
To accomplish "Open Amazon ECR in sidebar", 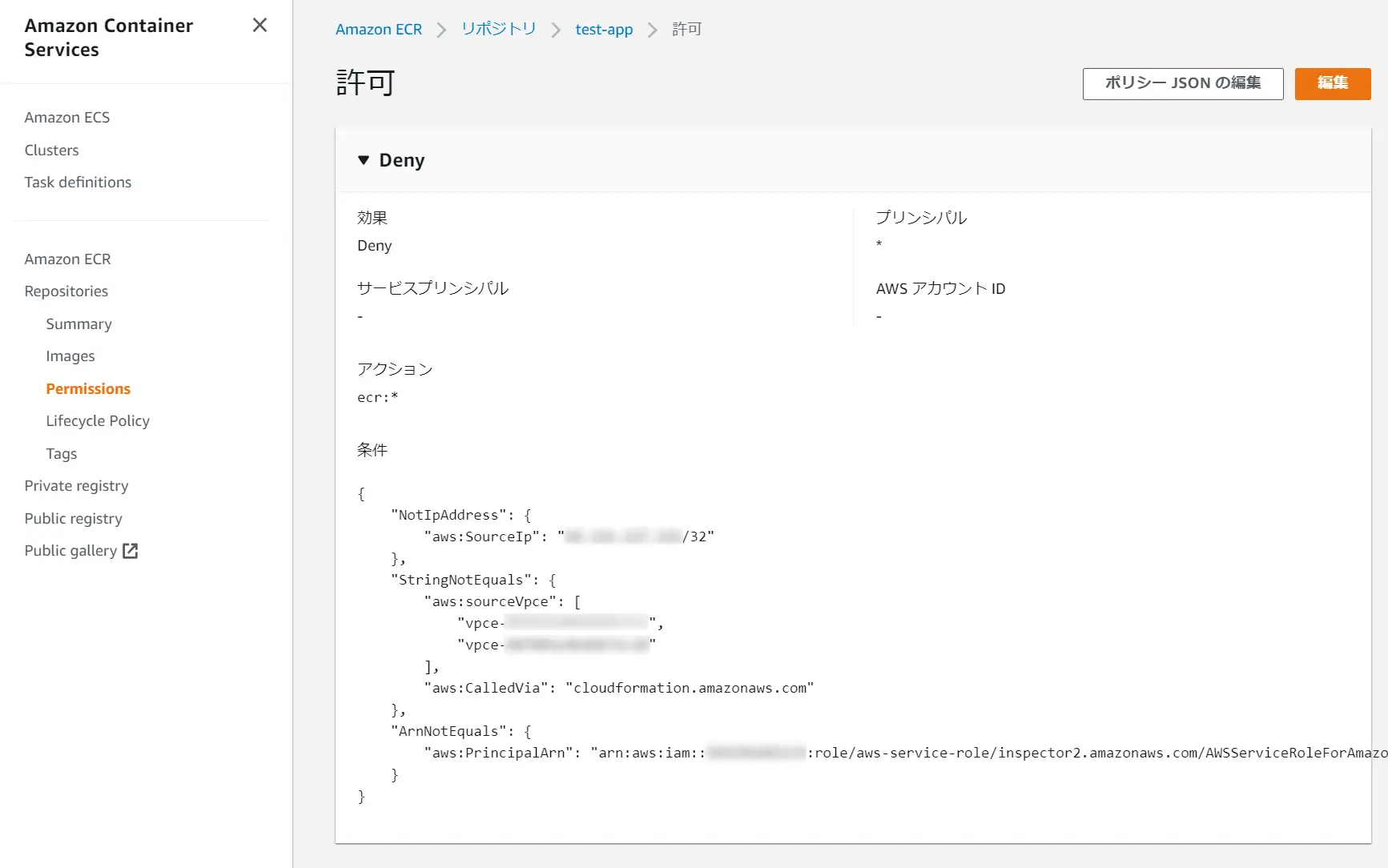I will 67,259.
